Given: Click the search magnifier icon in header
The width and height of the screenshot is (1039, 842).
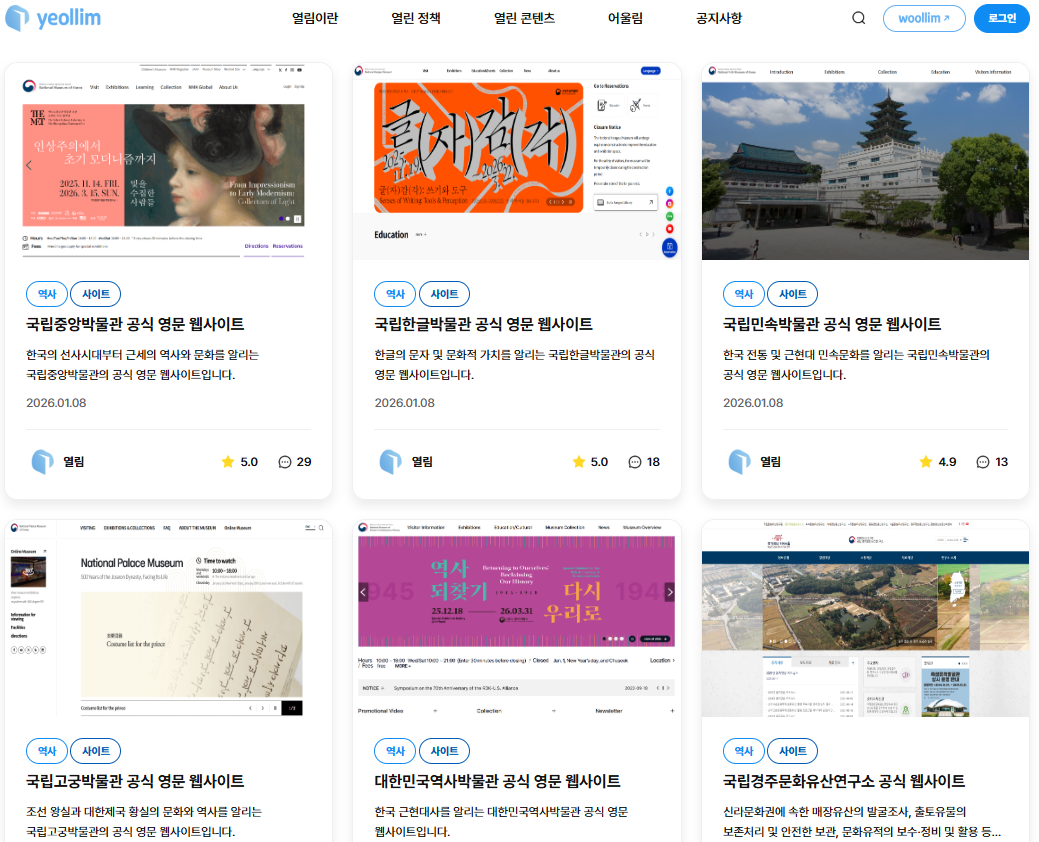Looking at the screenshot, I should coord(859,18).
